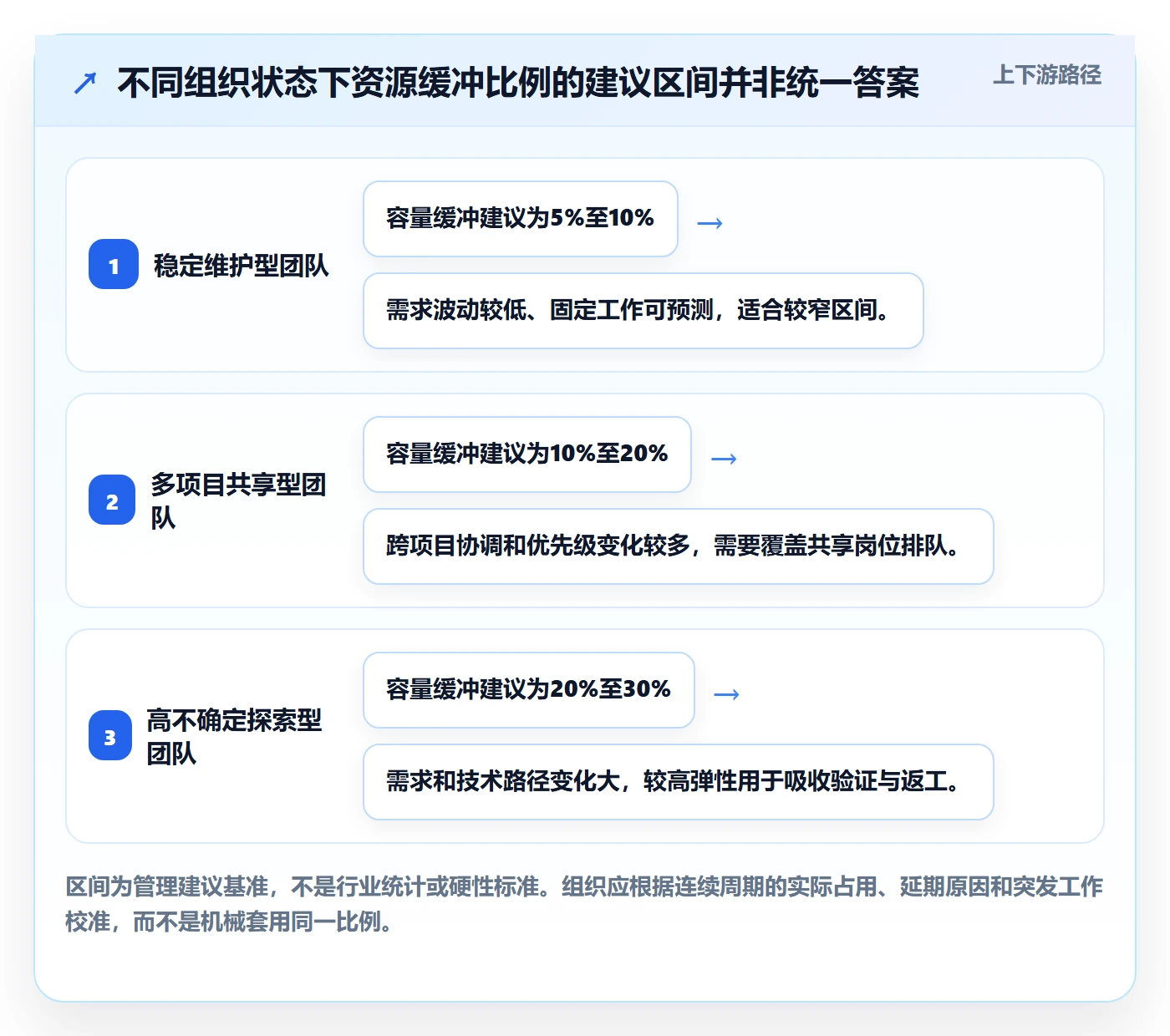This screenshot has height=1036, width=1170.
Task: Click the diagonal arrow icon beside the title
Action: point(85,83)
